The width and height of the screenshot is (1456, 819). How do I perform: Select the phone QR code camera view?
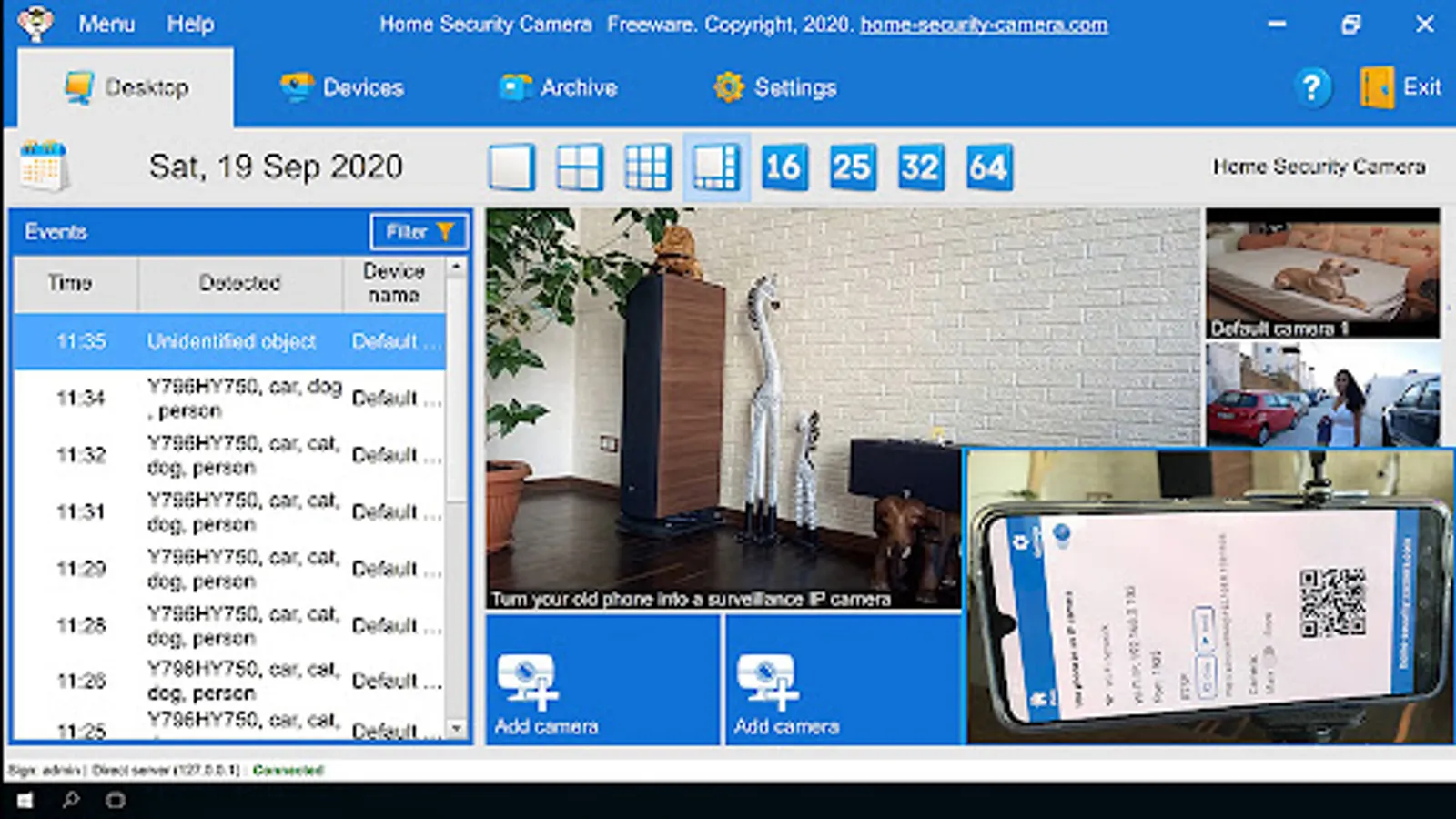pos(1209,597)
